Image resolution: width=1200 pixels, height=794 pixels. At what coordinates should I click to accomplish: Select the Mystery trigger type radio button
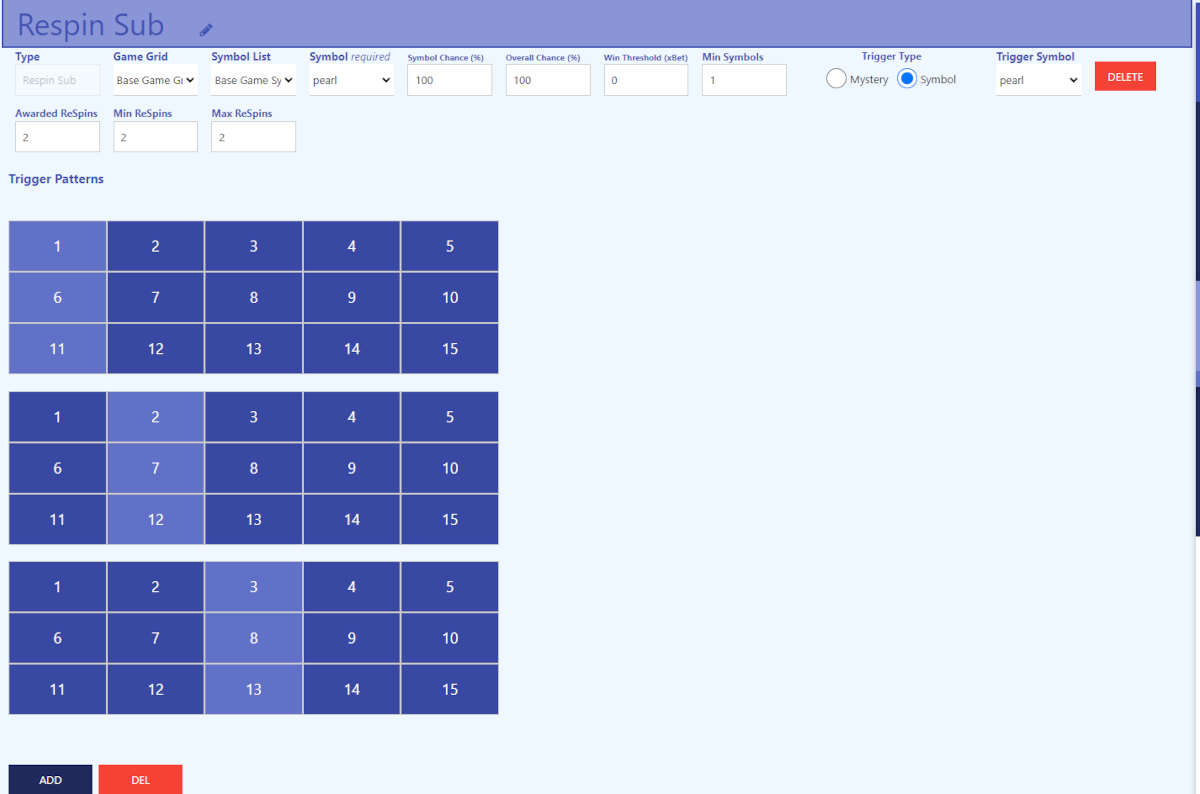pos(836,79)
